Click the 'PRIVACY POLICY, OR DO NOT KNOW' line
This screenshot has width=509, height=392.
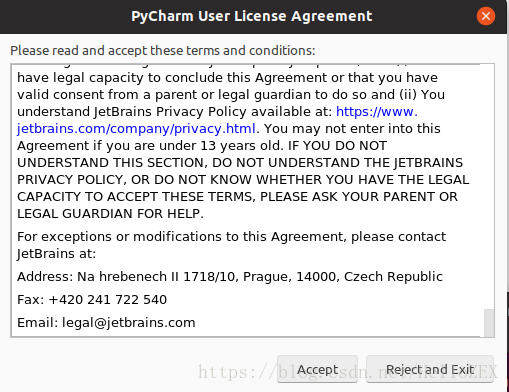coord(243,180)
